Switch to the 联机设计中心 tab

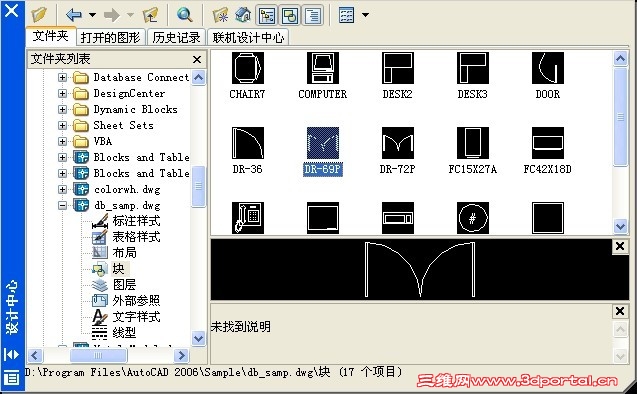tap(248, 37)
